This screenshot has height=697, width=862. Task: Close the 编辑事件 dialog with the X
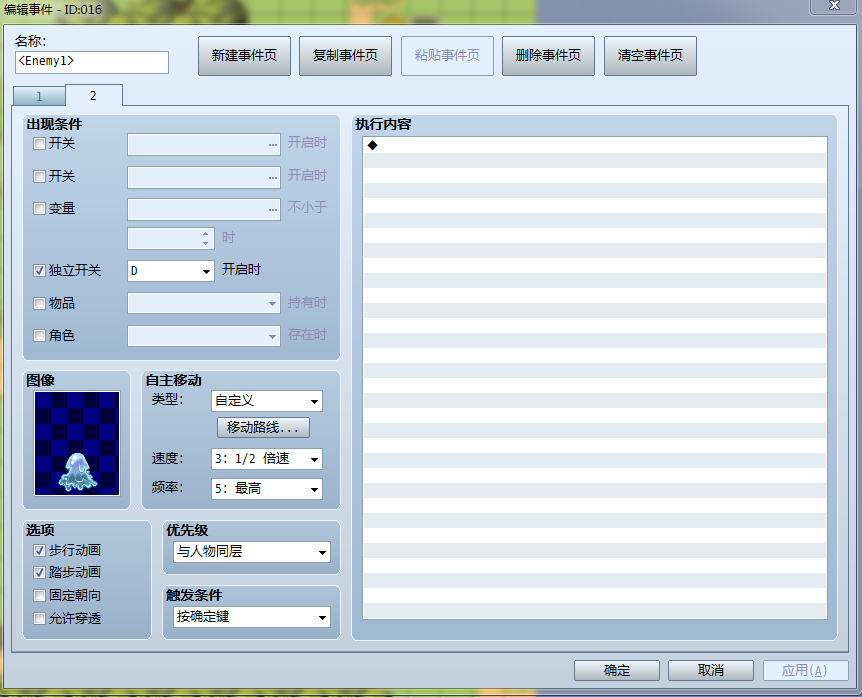coord(834,5)
